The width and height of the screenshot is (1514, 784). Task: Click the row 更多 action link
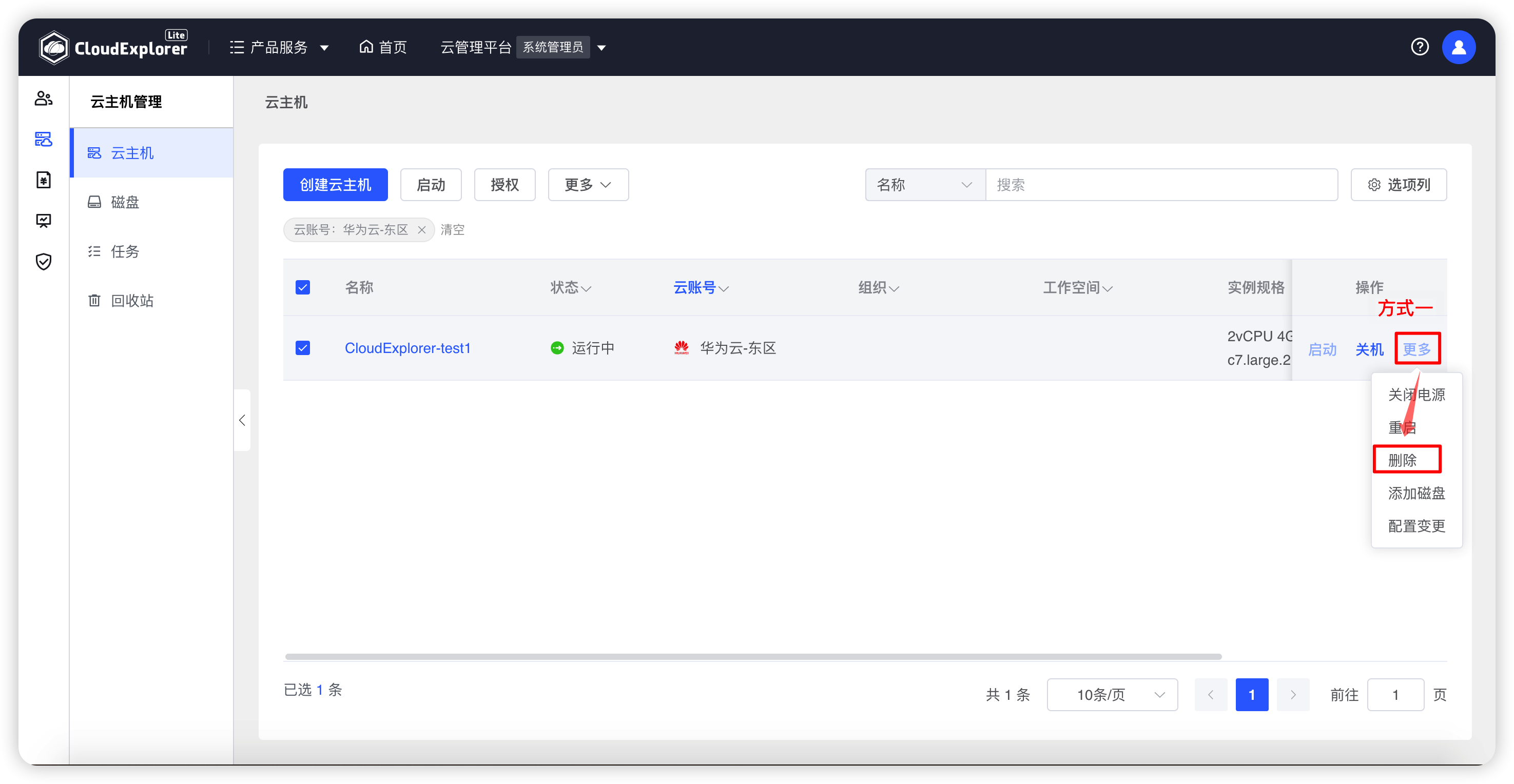(1417, 349)
